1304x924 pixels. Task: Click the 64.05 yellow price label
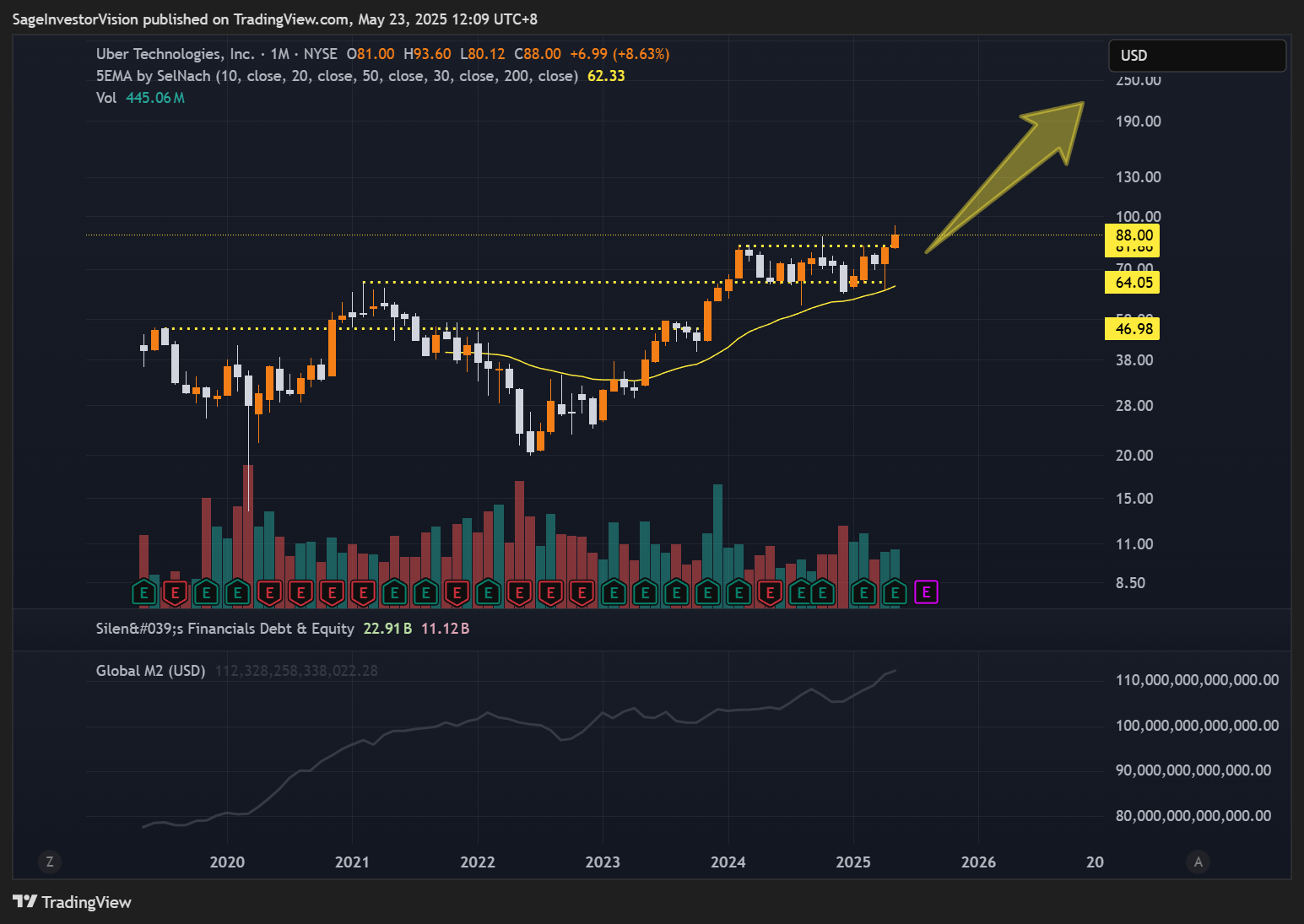(1133, 283)
